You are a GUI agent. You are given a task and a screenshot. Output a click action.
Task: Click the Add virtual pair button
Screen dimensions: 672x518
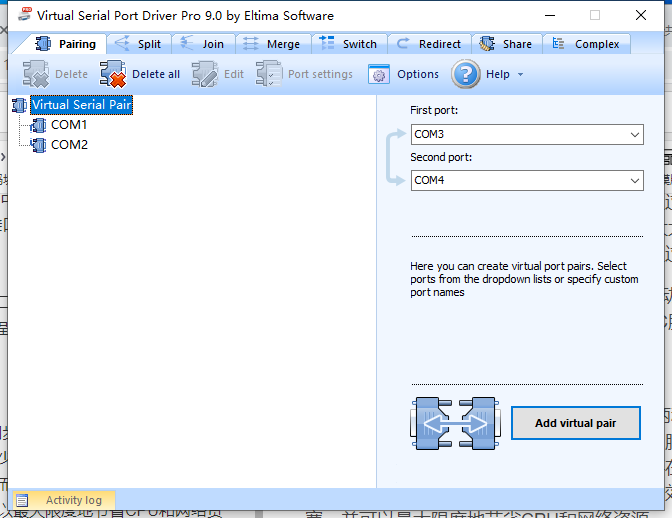pyautogui.click(x=576, y=423)
